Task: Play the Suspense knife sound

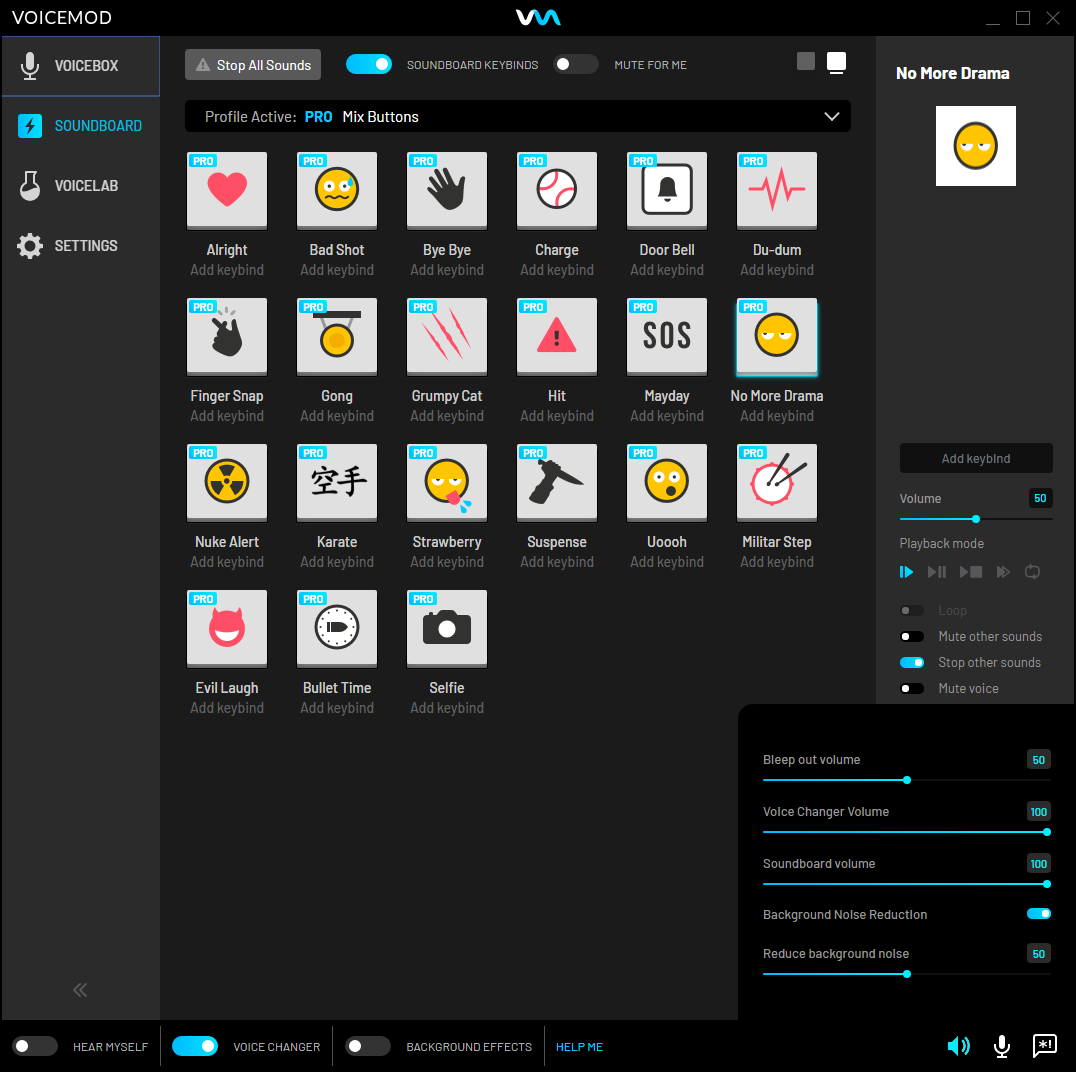Action: click(x=557, y=482)
